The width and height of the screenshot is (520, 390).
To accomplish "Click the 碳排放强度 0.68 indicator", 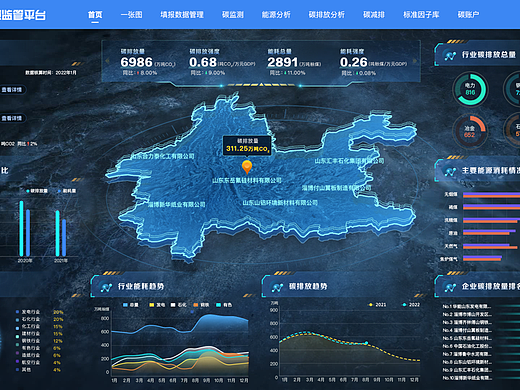I will tap(222, 62).
